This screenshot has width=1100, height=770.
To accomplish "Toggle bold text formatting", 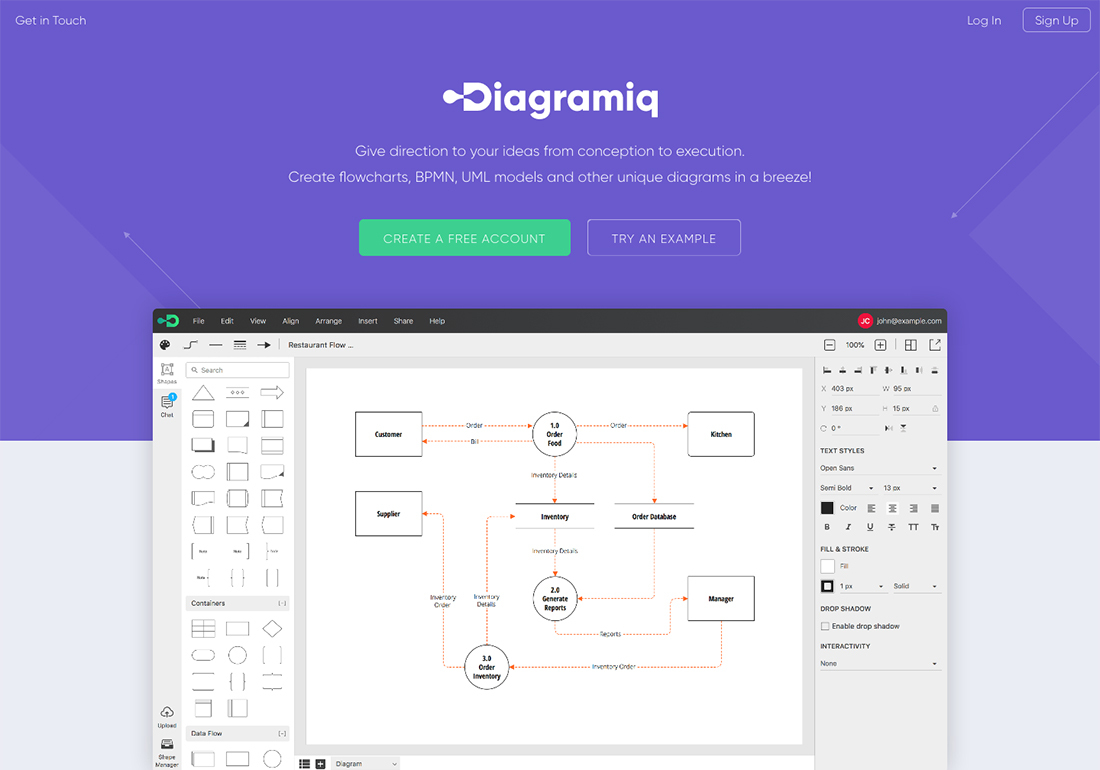I will pyautogui.click(x=827, y=527).
